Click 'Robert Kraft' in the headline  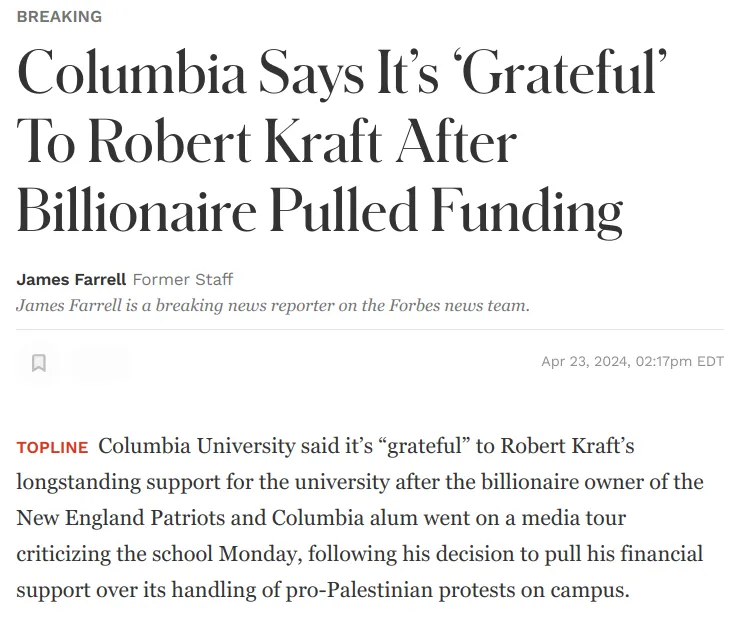coord(236,141)
